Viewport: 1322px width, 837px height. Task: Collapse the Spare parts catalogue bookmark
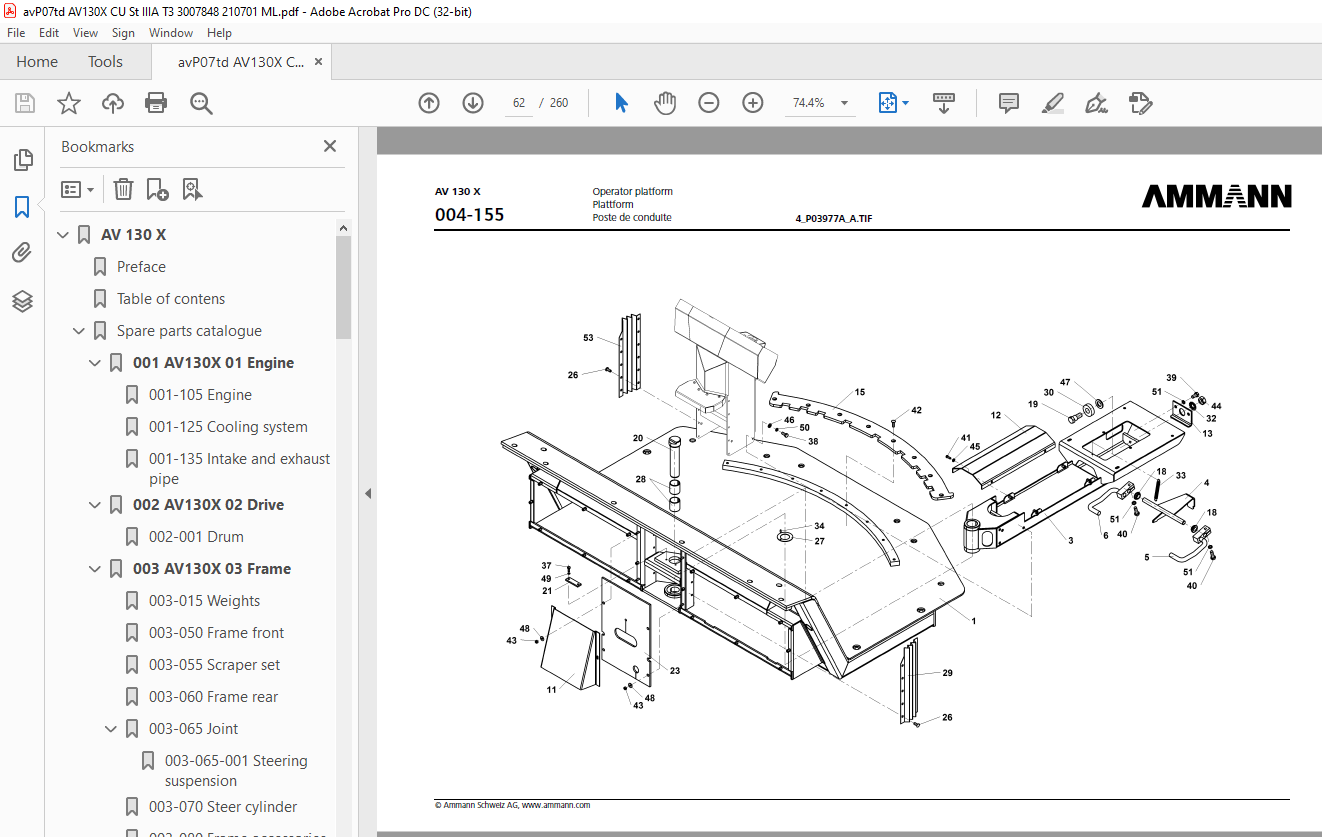pyautogui.click(x=79, y=331)
